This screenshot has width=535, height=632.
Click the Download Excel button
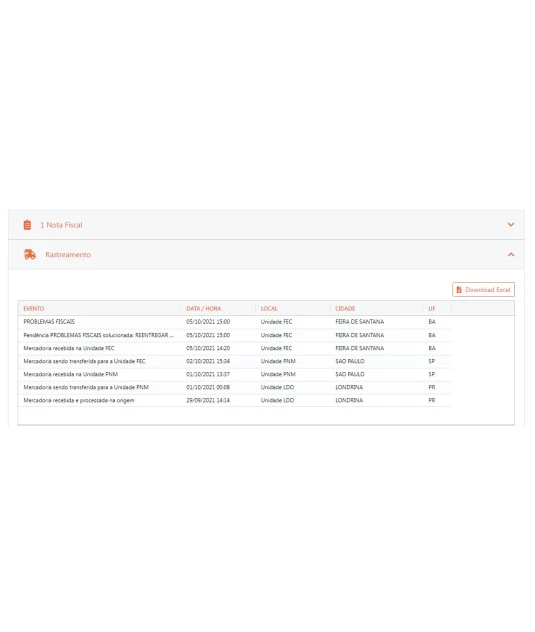tap(483, 289)
